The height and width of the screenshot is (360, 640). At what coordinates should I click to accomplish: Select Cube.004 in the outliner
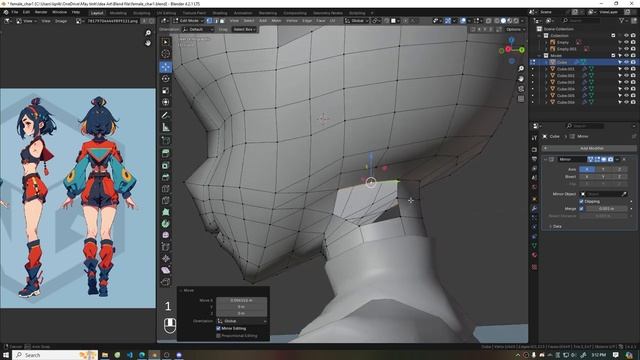(565, 89)
